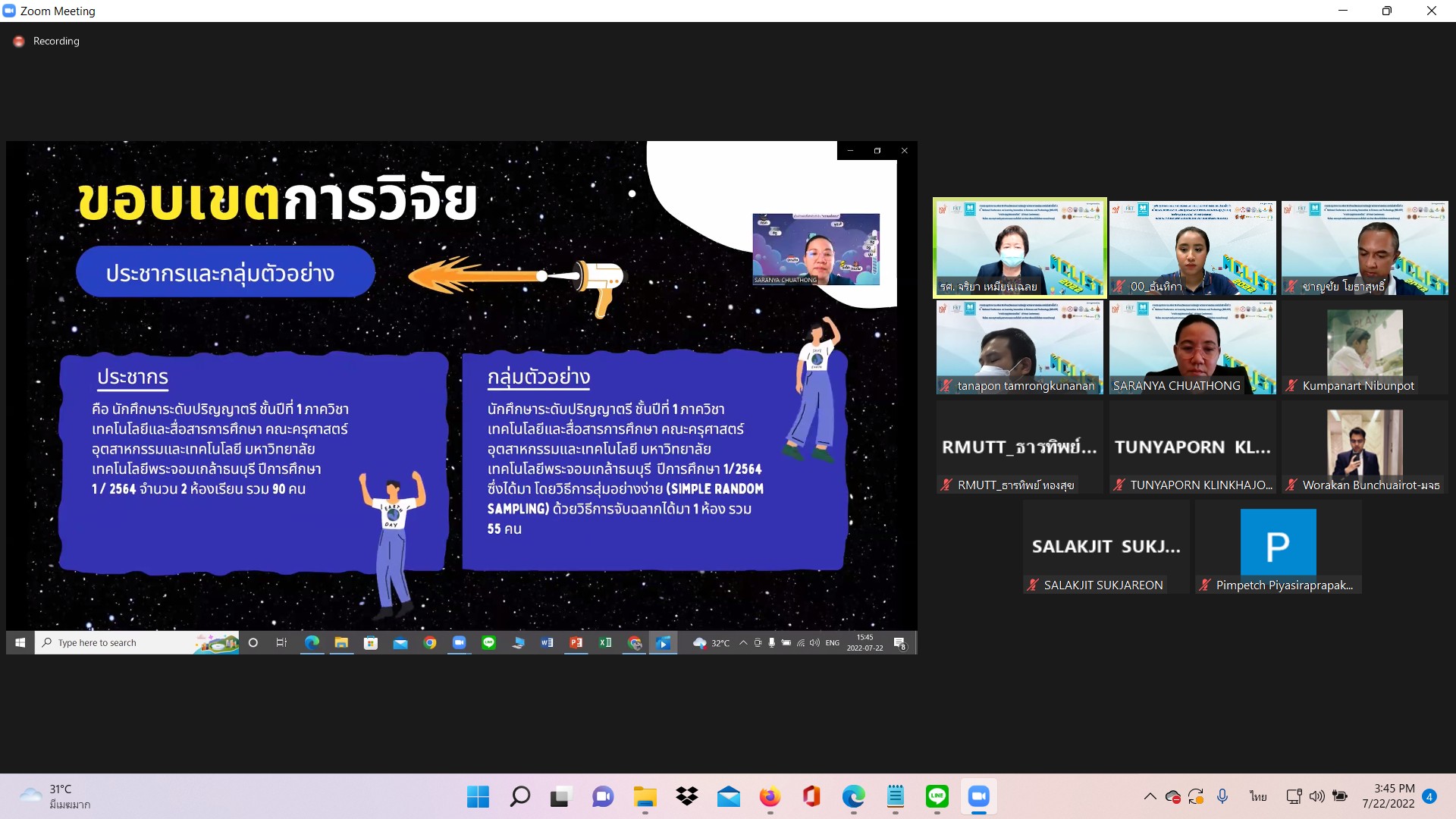Toggle the microphone tray icon
The image size is (1456, 819).
[x=1222, y=796]
